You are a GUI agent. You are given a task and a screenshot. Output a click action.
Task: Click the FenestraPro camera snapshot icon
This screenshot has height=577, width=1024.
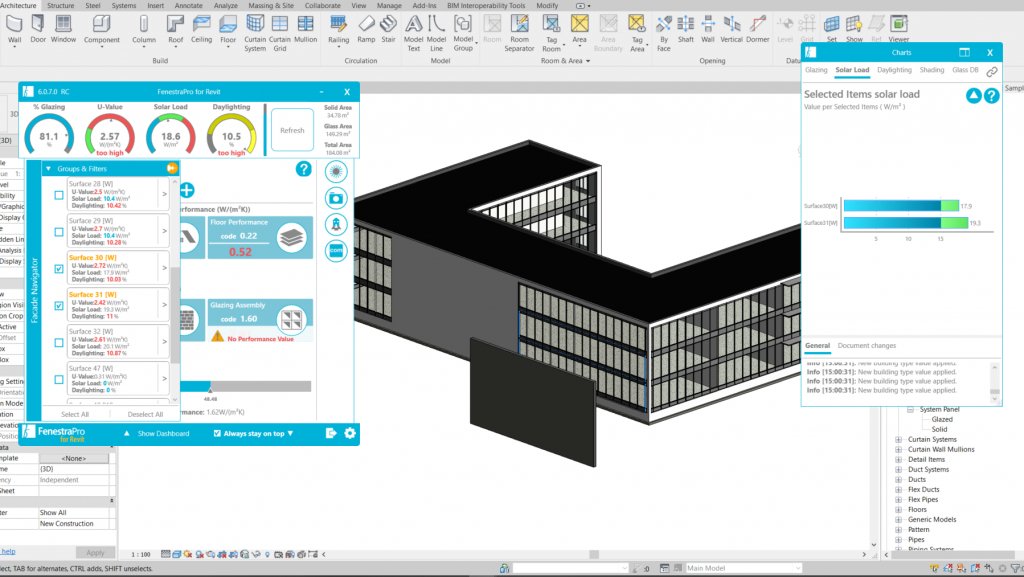point(336,198)
